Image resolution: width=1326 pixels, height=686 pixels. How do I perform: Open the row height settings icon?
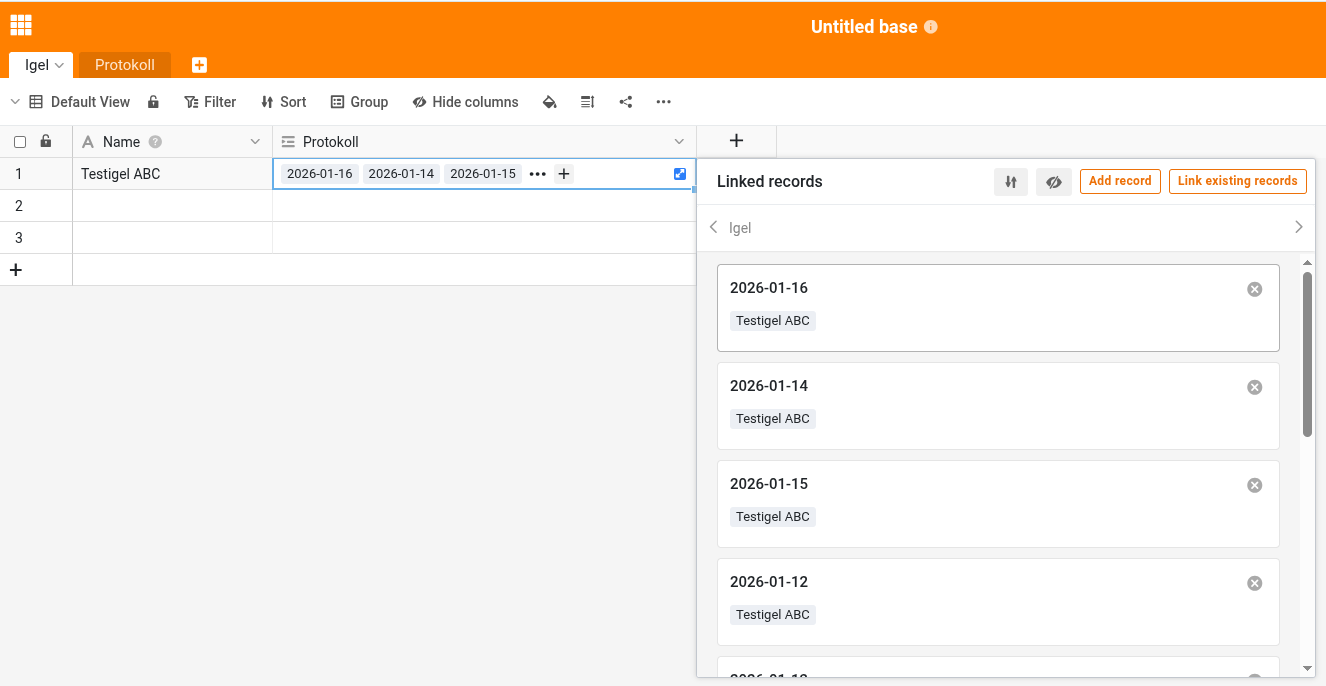587,102
